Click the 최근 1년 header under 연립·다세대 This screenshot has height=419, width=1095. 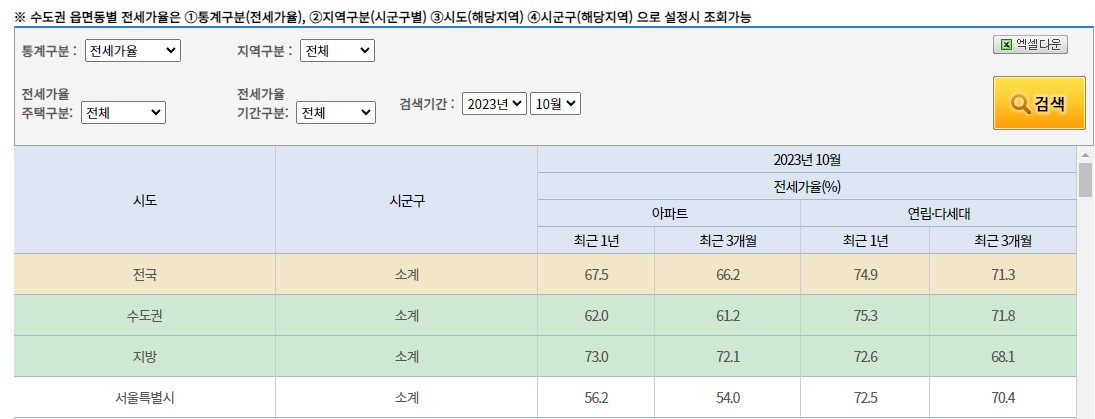pos(865,240)
